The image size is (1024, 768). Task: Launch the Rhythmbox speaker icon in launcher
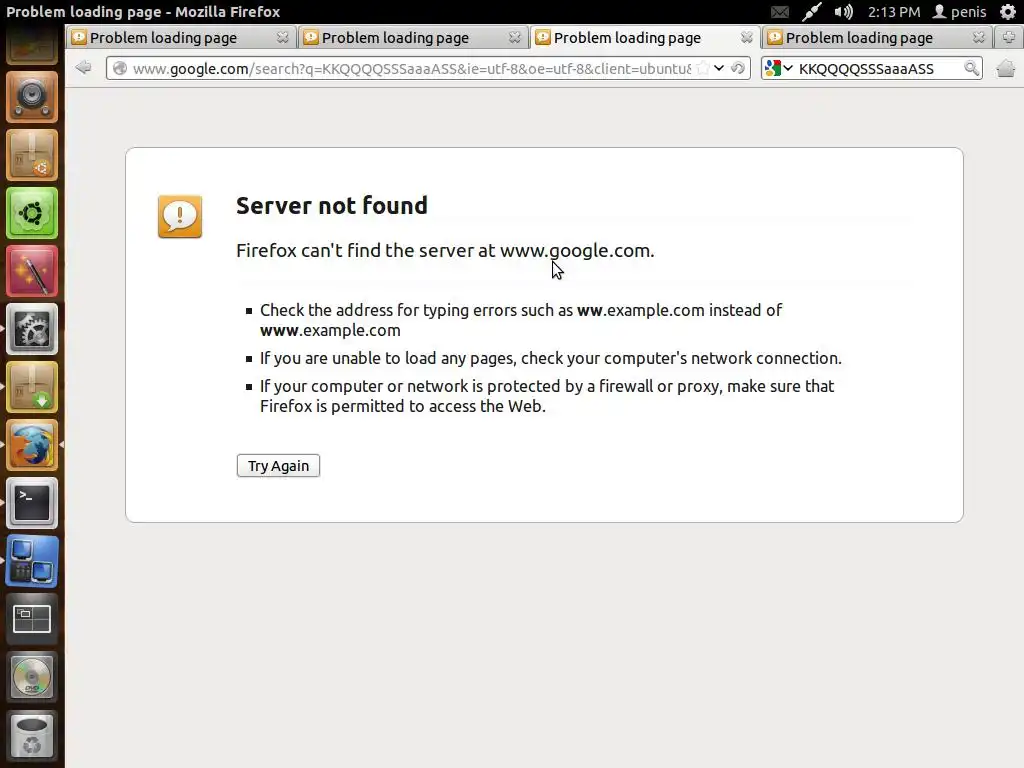(32, 97)
